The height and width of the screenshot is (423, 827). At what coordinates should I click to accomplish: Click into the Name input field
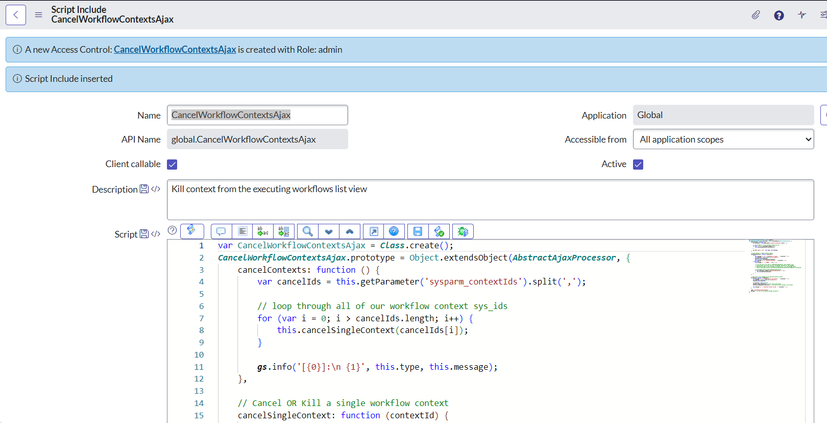pyautogui.click(x=257, y=115)
